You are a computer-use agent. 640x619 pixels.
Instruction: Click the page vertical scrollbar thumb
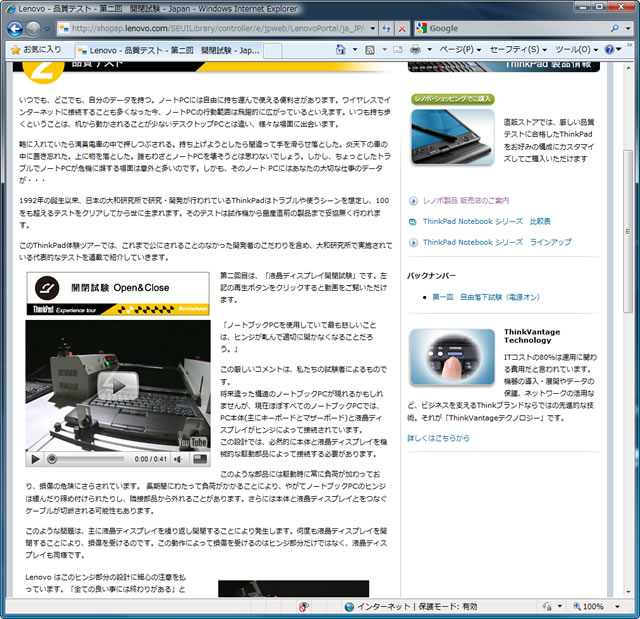click(x=628, y=231)
